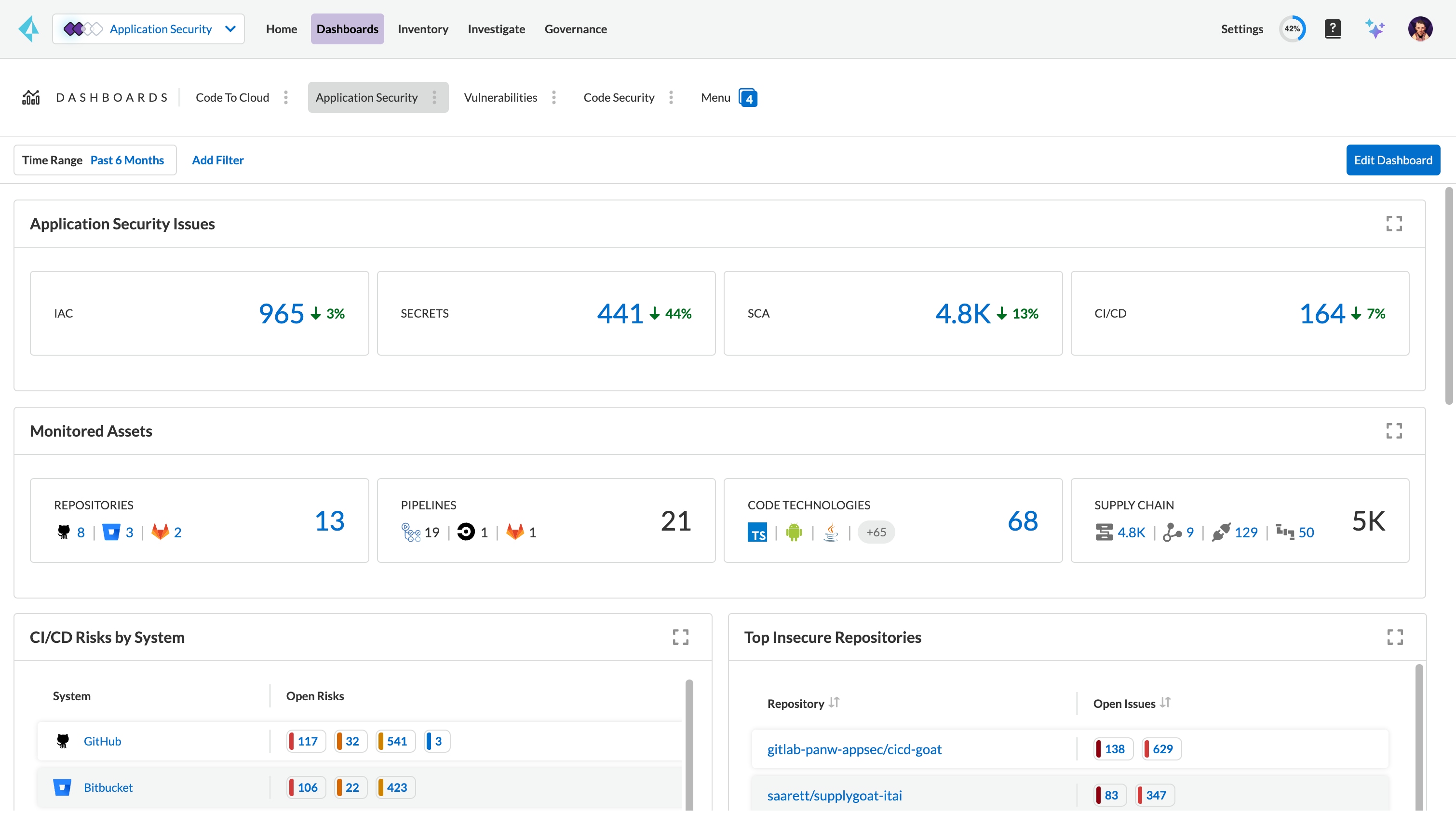Open the AI sparkle assistant icon
This screenshot has height=826, width=1456.
click(1375, 29)
